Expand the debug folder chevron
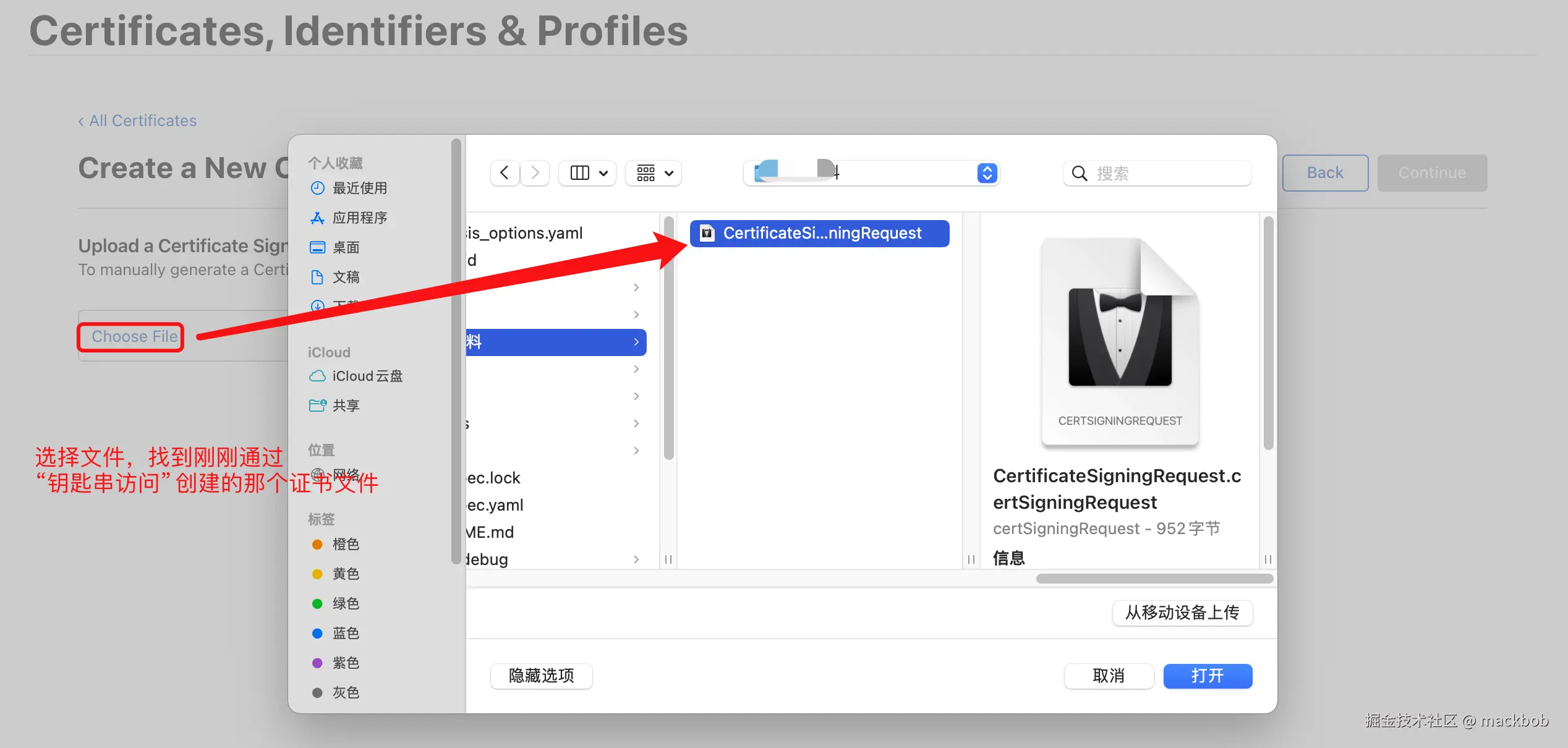Image resolution: width=1568 pixels, height=748 pixels. coord(636,559)
